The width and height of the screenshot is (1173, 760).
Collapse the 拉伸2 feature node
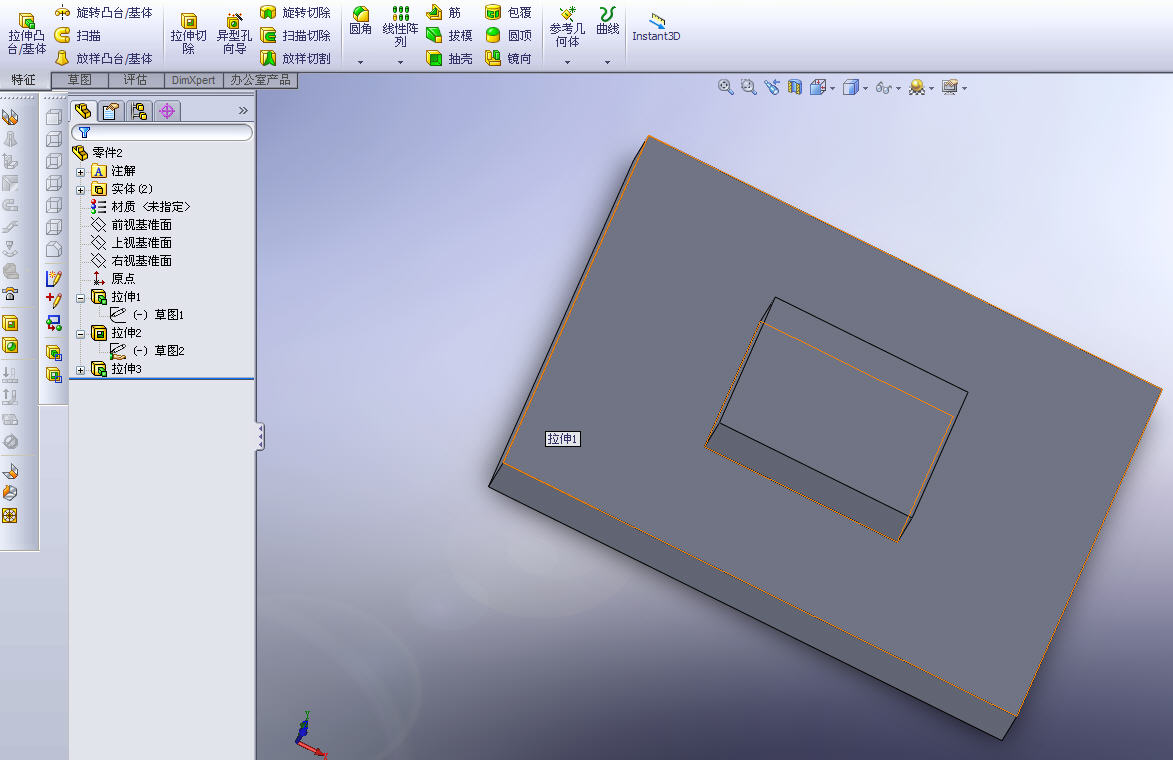(81, 334)
